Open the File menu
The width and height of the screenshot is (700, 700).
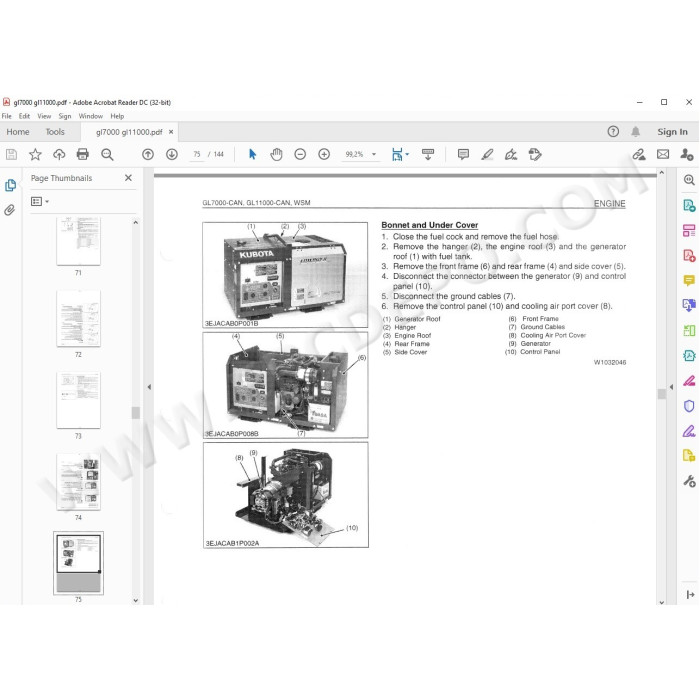coord(7,116)
